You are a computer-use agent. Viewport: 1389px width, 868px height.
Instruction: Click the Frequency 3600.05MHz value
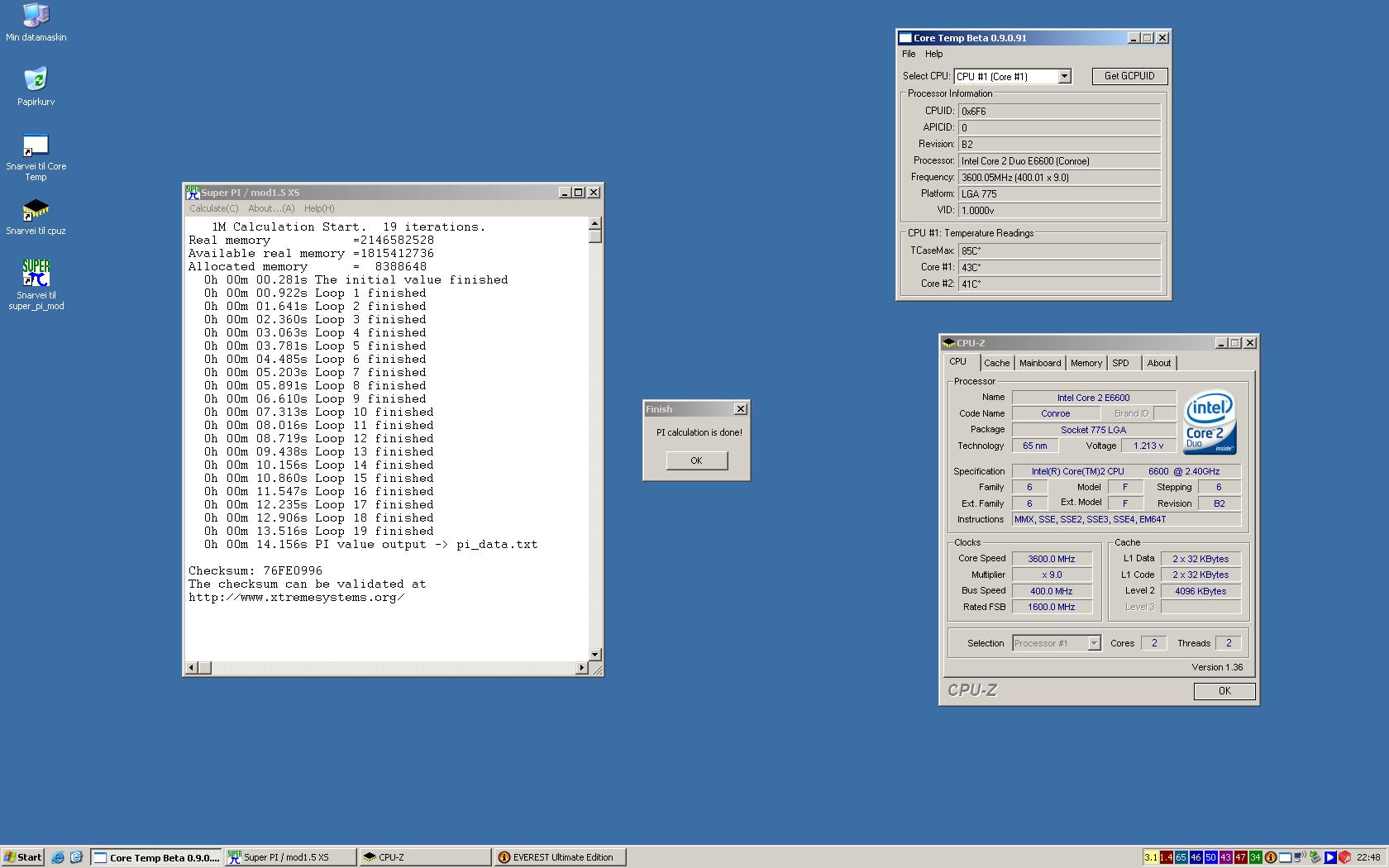point(1059,178)
